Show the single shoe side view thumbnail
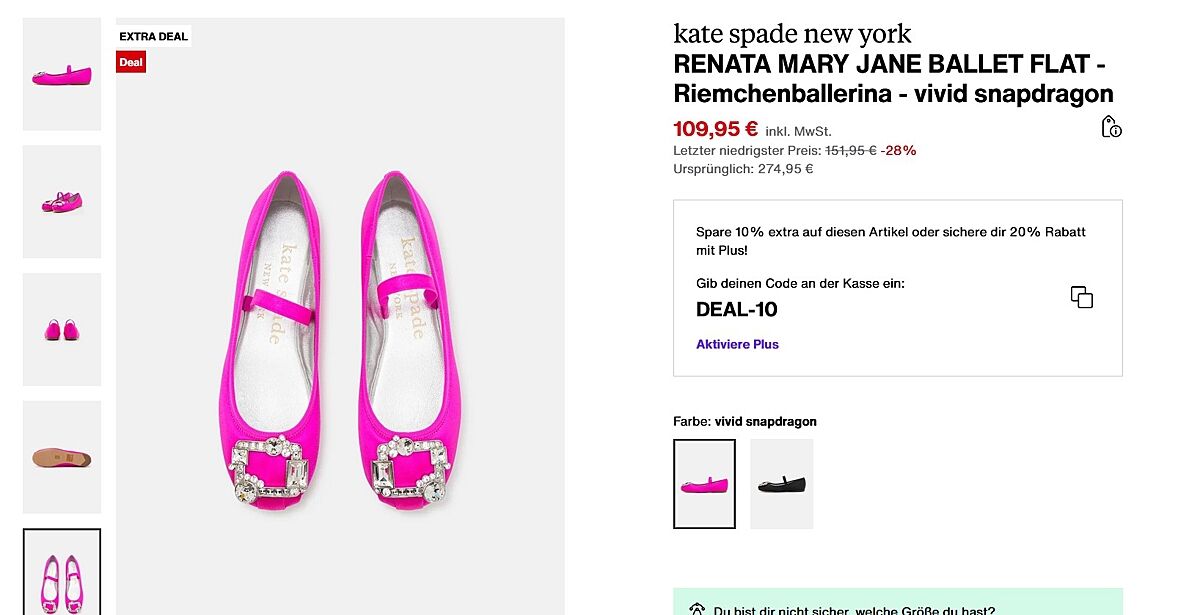The image size is (1200, 615). 62,74
